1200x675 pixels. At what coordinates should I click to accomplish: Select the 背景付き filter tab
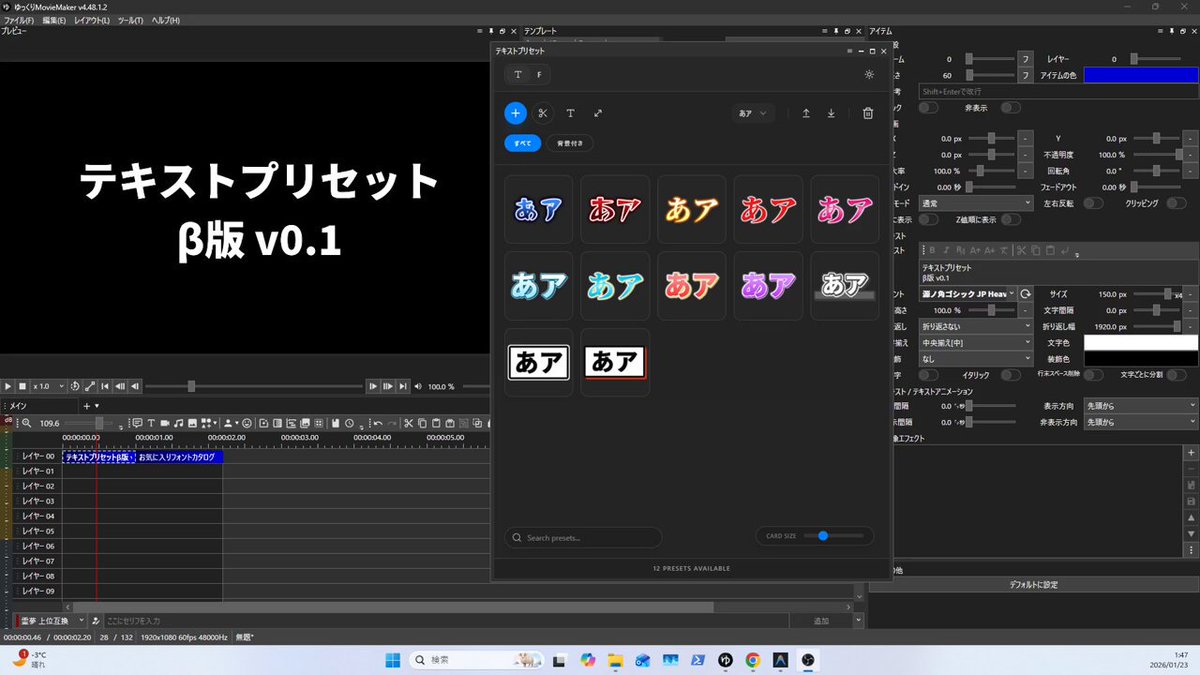coord(570,143)
